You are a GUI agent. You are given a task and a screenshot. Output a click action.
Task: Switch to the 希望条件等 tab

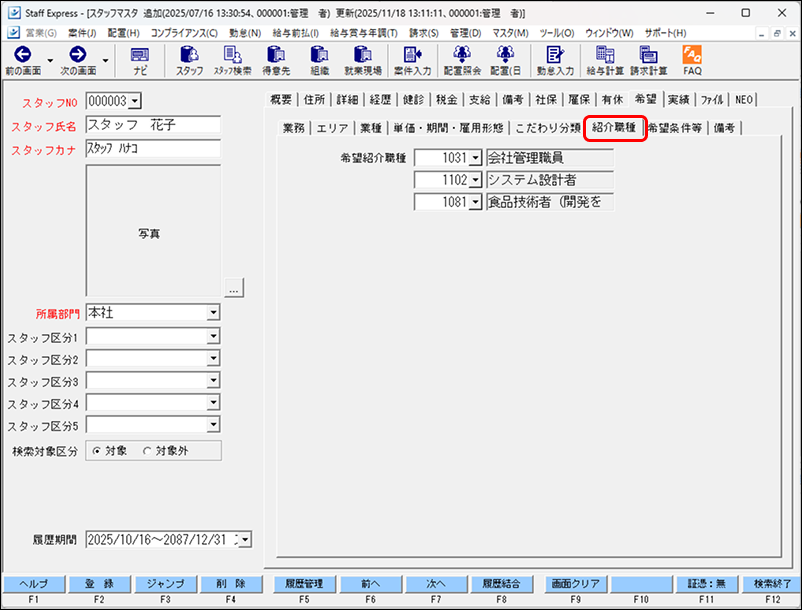click(x=674, y=128)
